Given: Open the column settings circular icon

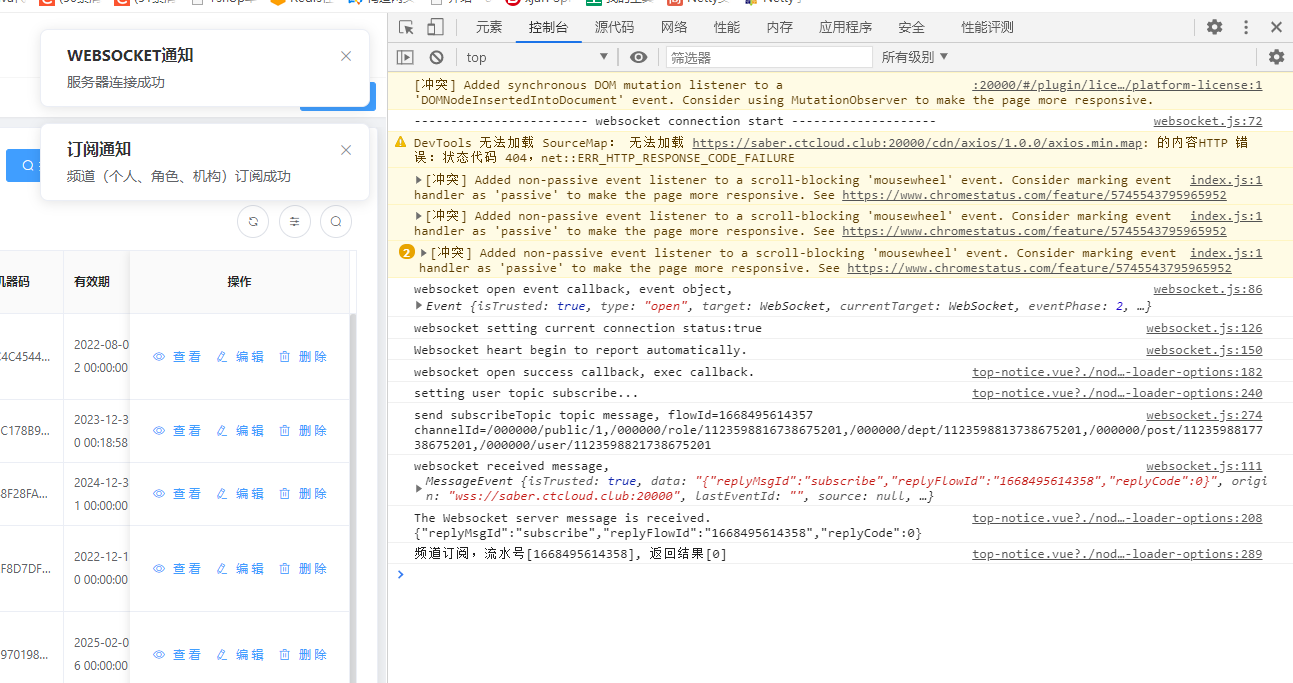Looking at the screenshot, I should coord(294,222).
